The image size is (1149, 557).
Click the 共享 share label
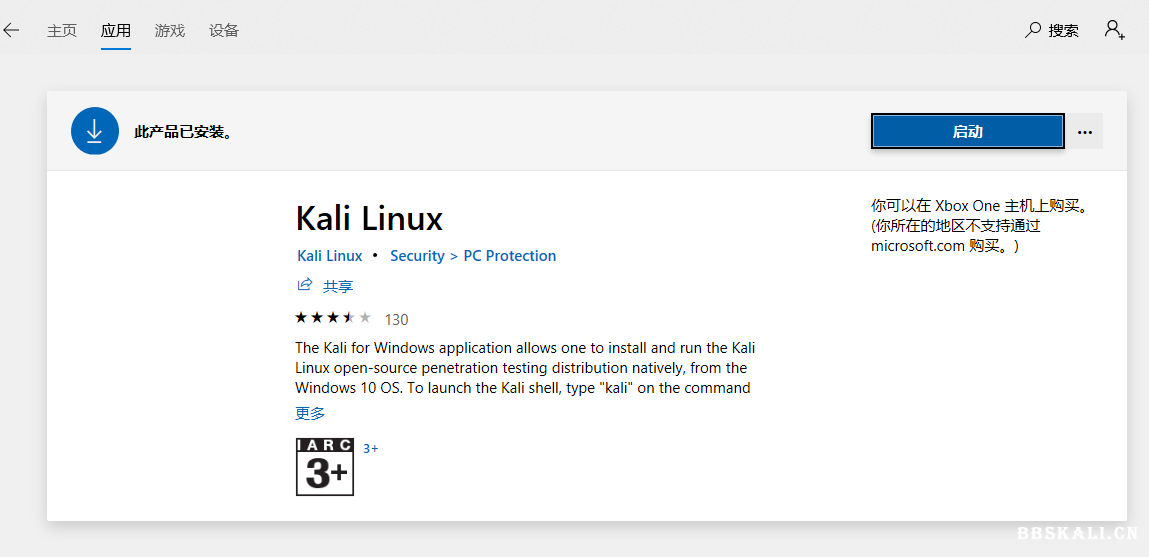tap(338, 286)
